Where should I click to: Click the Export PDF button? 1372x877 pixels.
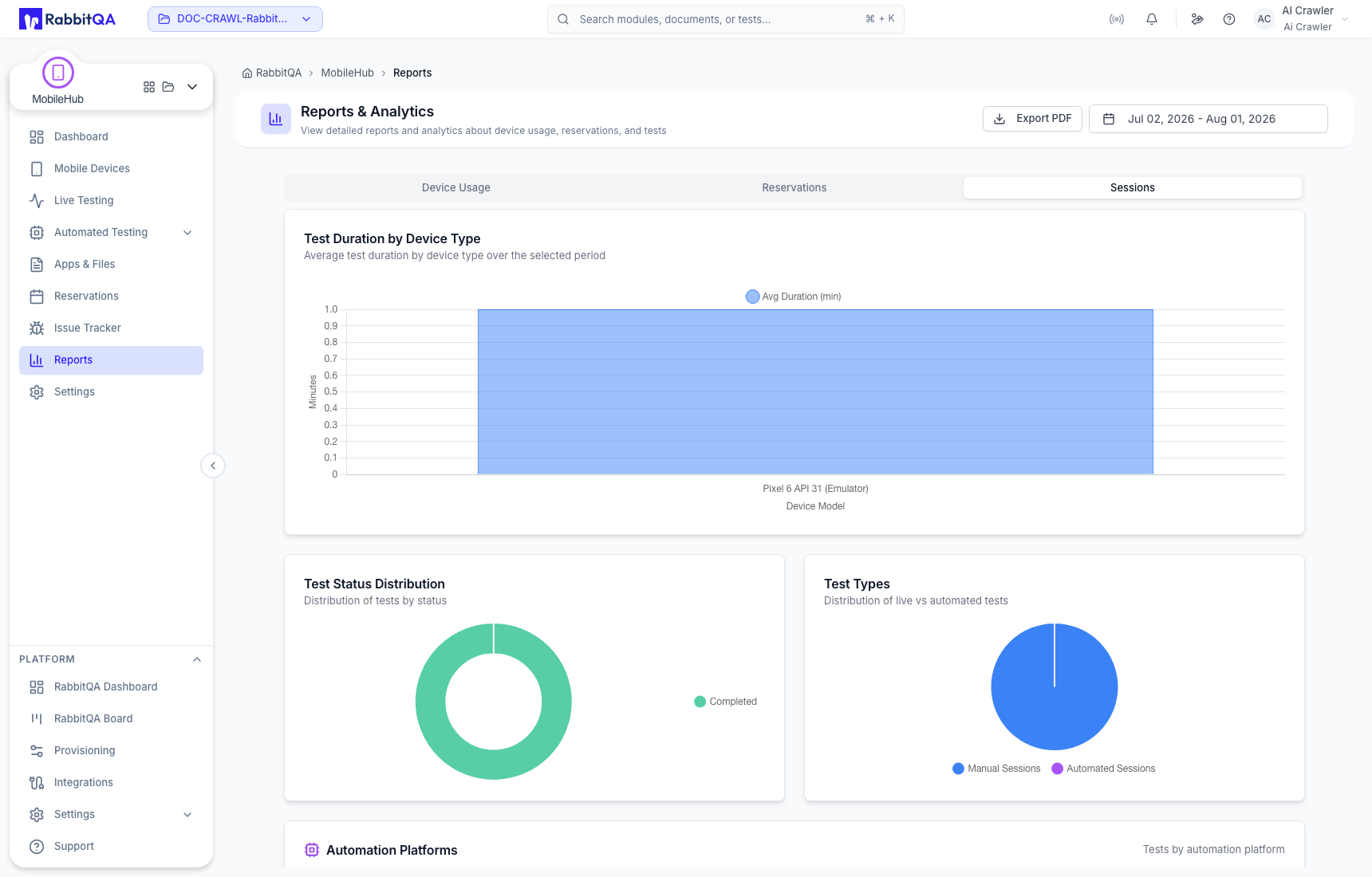coord(1032,119)
